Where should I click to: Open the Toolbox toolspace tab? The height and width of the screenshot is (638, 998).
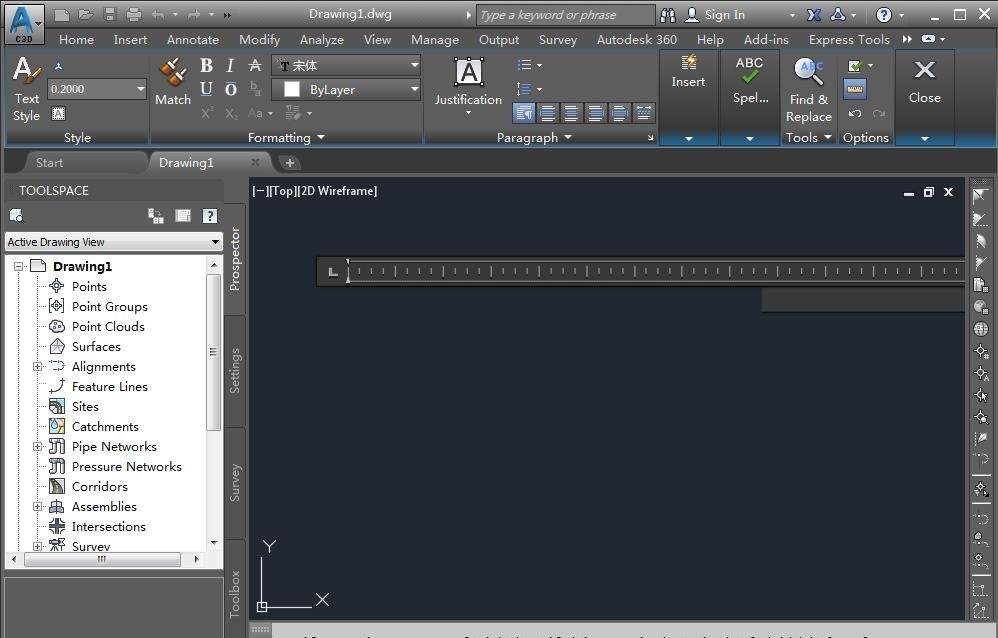[x=235, y=594]
